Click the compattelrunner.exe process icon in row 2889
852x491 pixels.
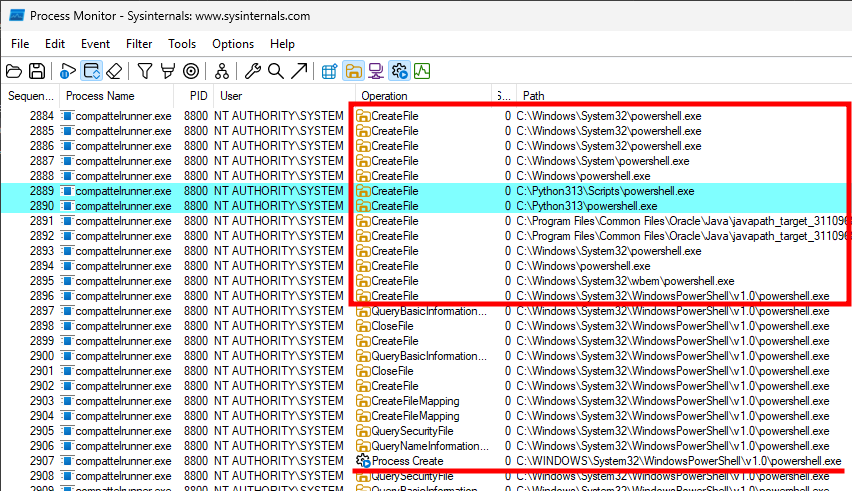click(x=67, y=191)
